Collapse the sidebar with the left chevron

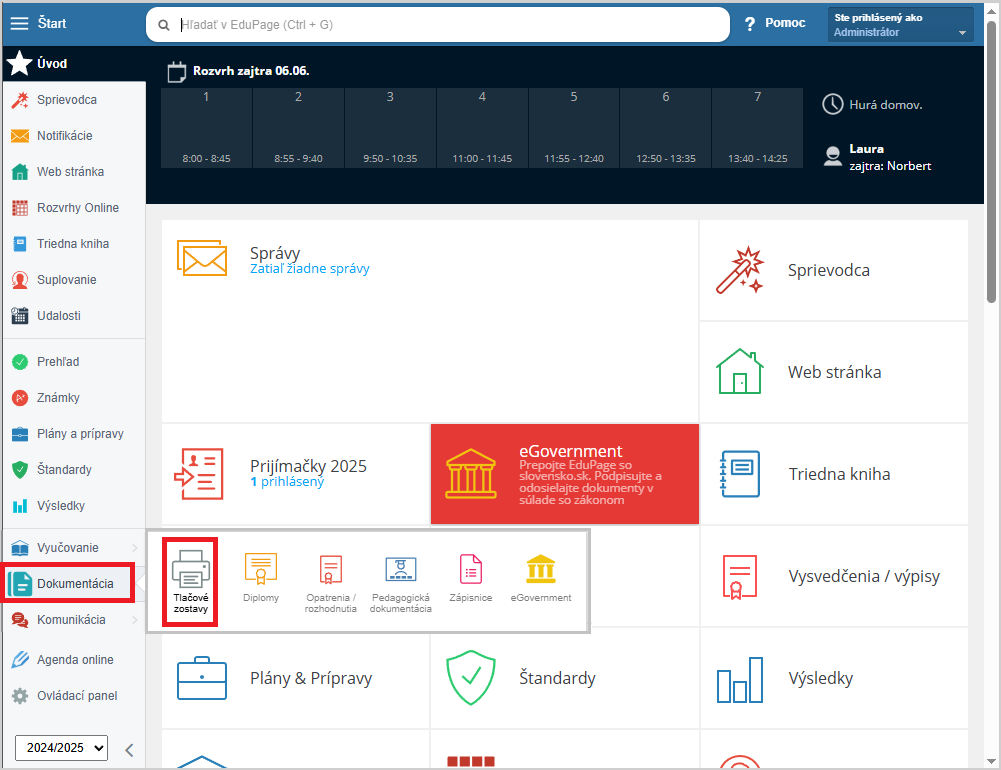tap(129, 750)
